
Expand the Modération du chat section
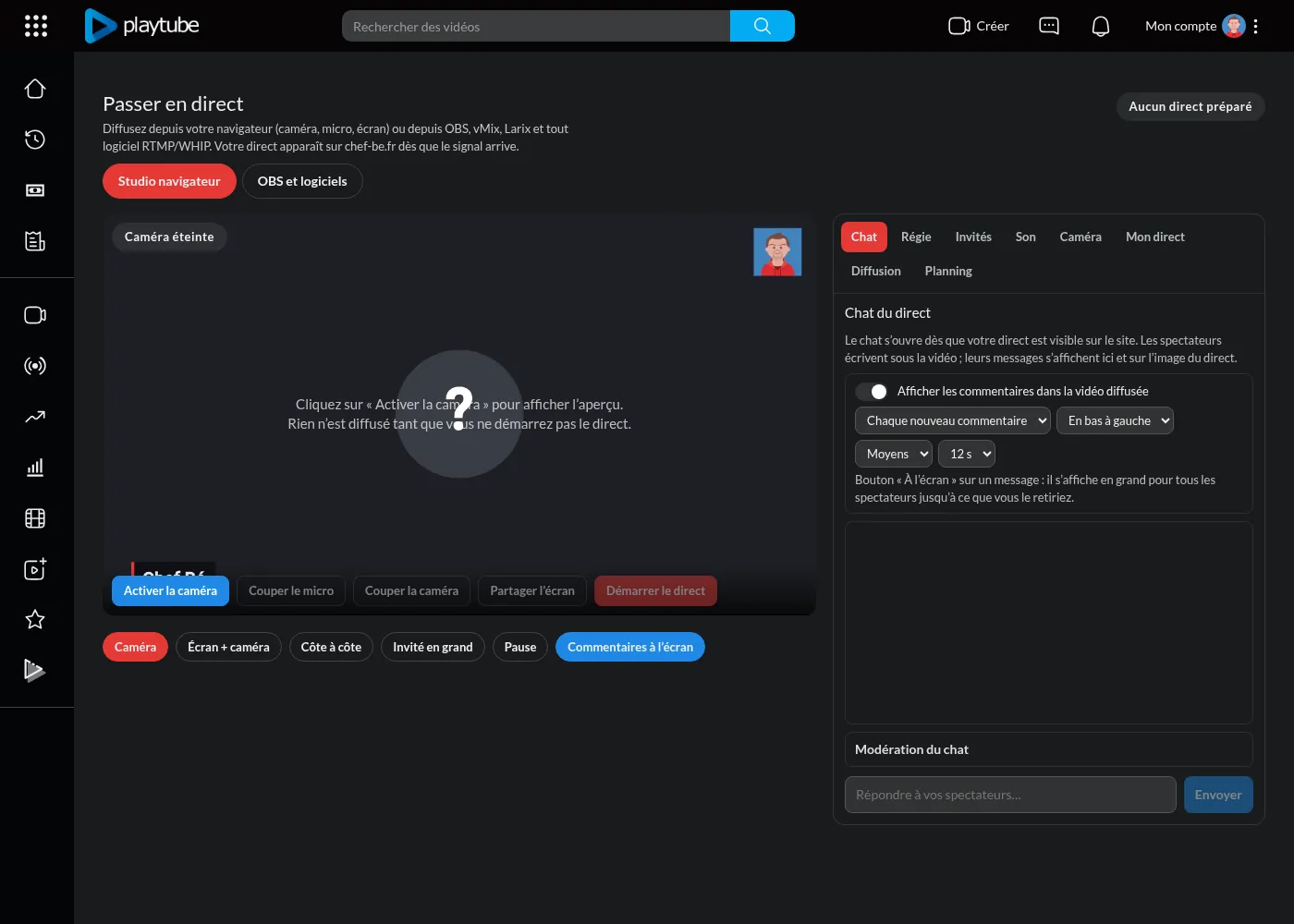[x=1049, y=749]
